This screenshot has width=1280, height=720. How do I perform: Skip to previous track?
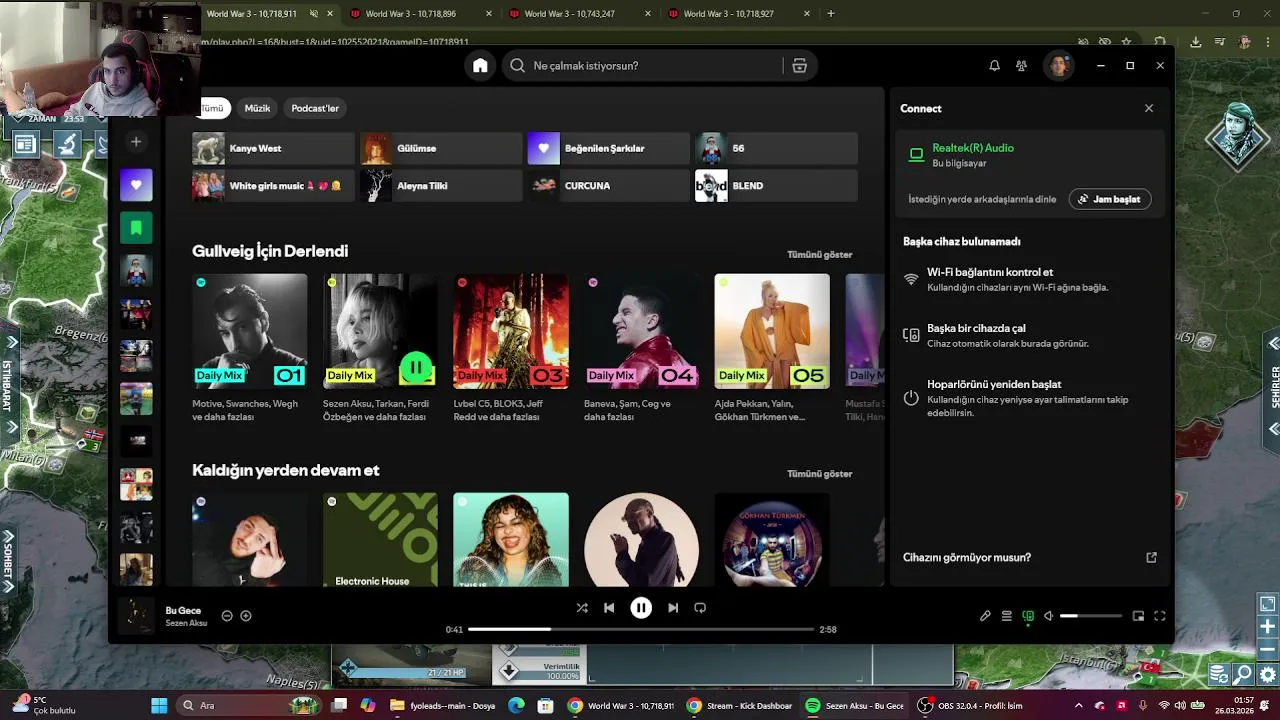609,608
